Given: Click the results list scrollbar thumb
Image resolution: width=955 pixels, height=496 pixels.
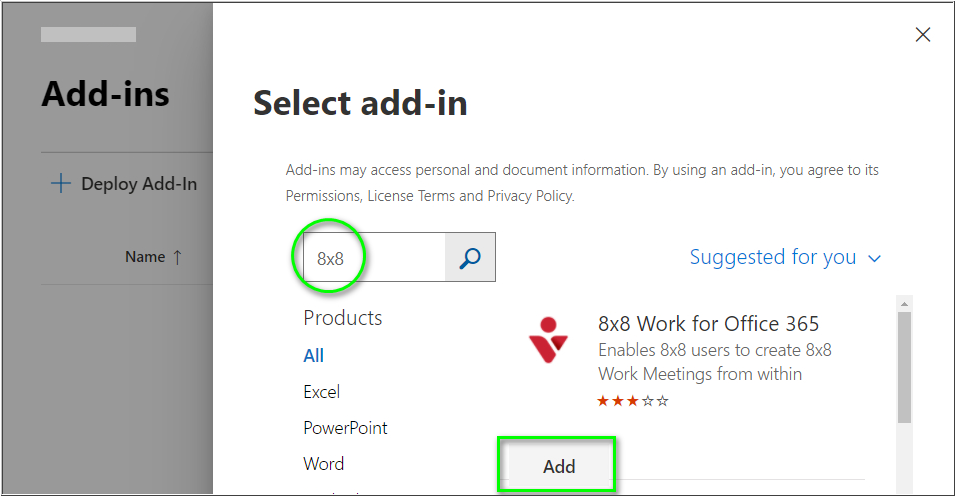Looking at the screenshot, I should [x=904, y=367].
